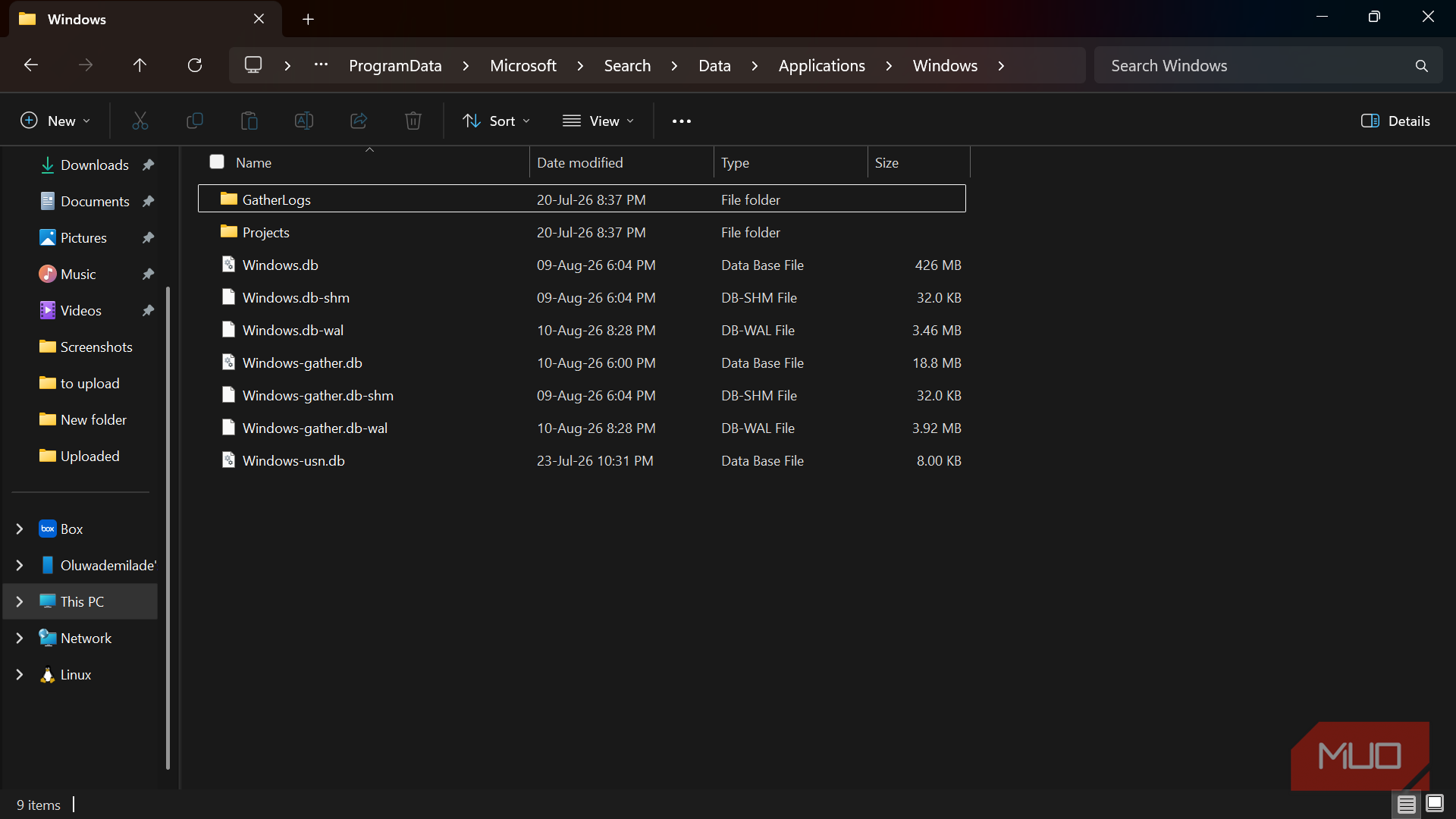This screenshot has height=819, width=1456.
Task: Click the Windows breadcrumb segment
Action: 945,66
